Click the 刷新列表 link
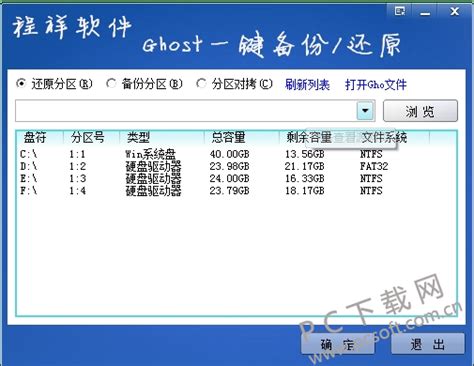 pyautogui.click(x=307, y=85)
